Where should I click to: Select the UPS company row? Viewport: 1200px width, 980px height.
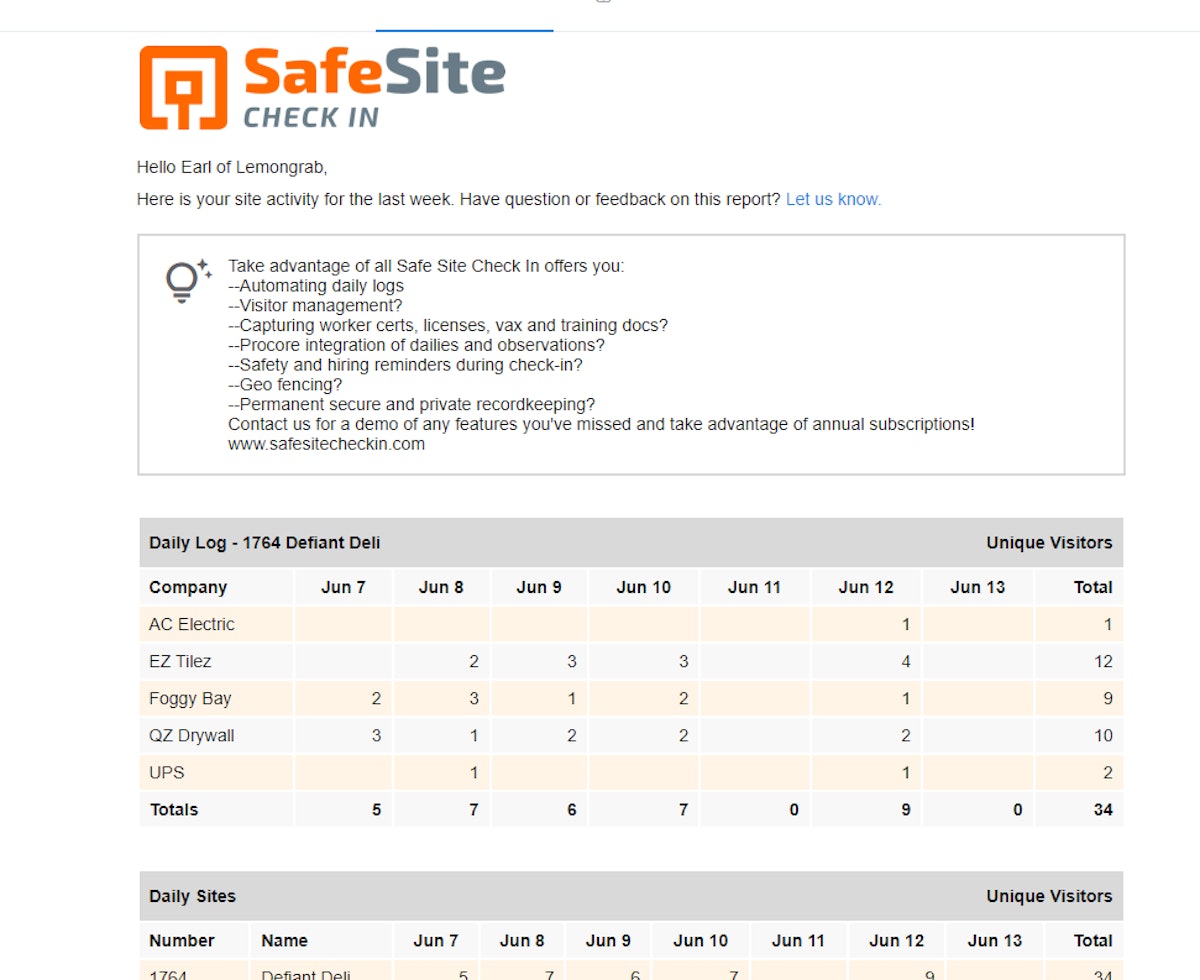[x=166, y=772]
